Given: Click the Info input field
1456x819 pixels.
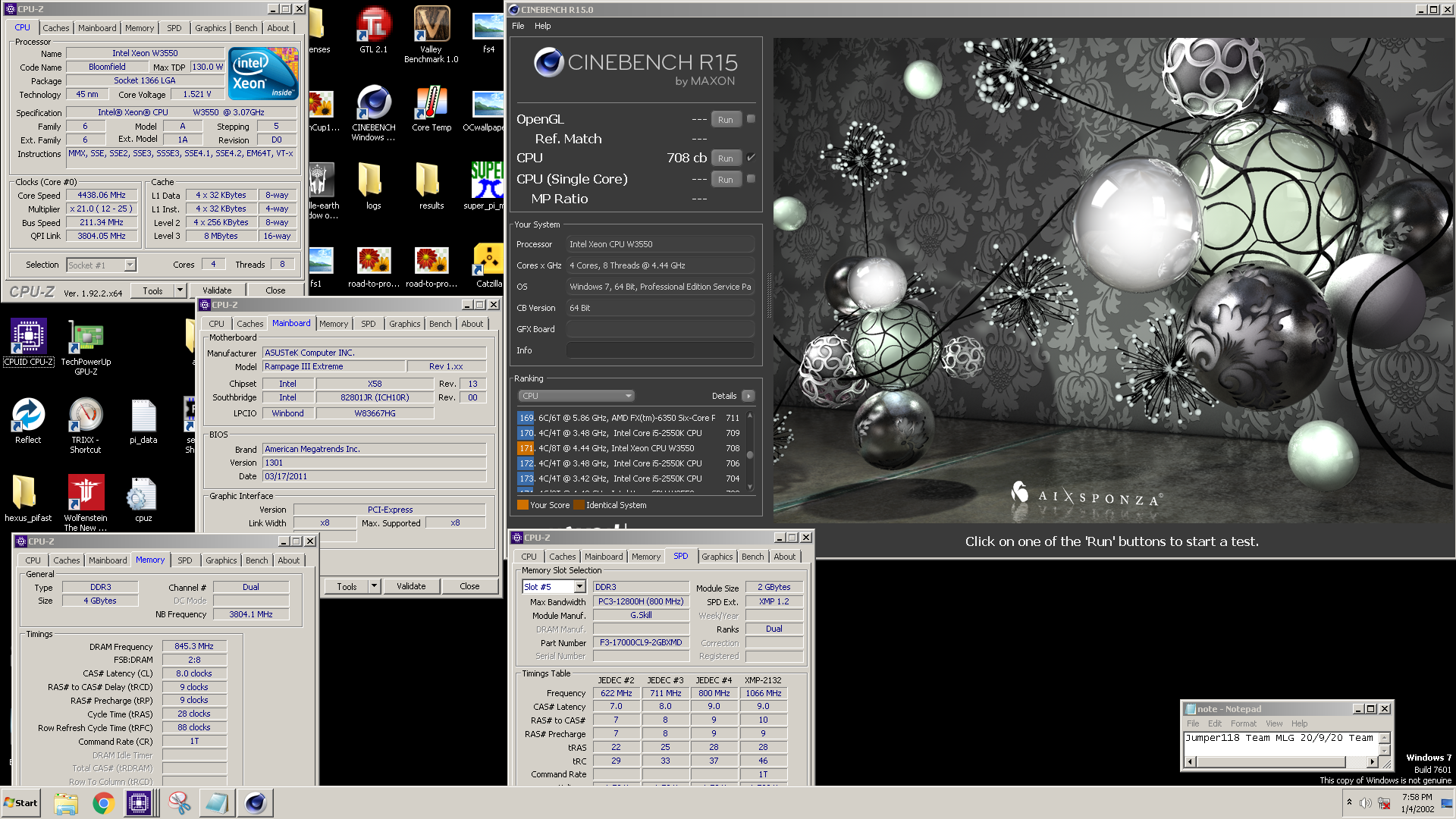Looking at the screenshot, I should coord(660,350).
